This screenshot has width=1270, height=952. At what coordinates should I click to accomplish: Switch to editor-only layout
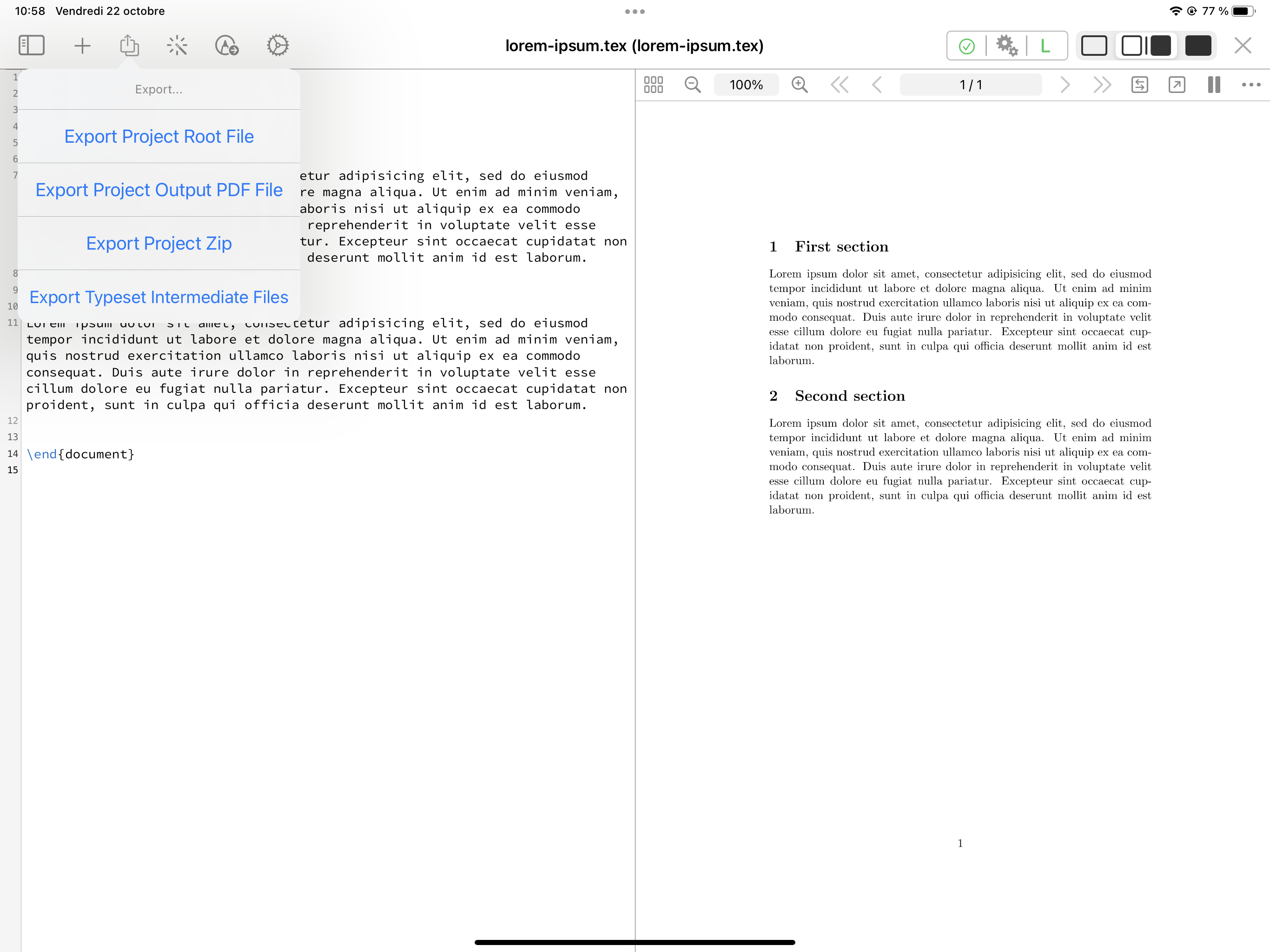pyautogui.click(x=1094, y=46)
